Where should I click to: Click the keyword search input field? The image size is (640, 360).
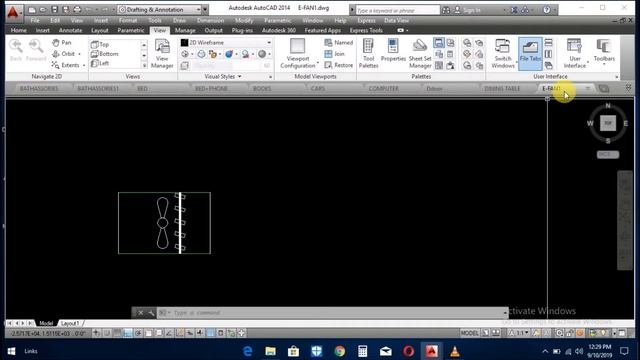(397, 10)
